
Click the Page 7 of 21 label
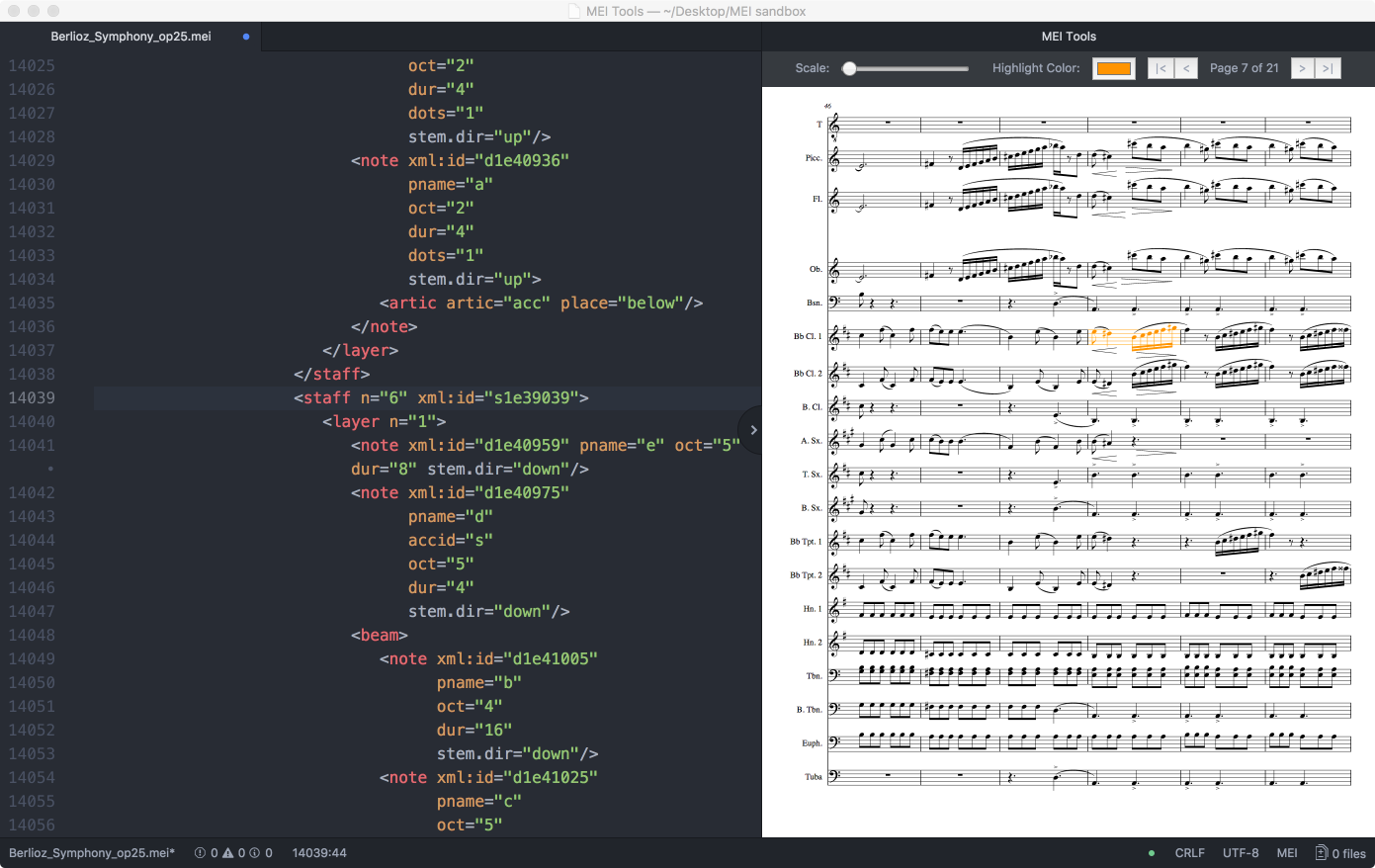click(1245, 68)
